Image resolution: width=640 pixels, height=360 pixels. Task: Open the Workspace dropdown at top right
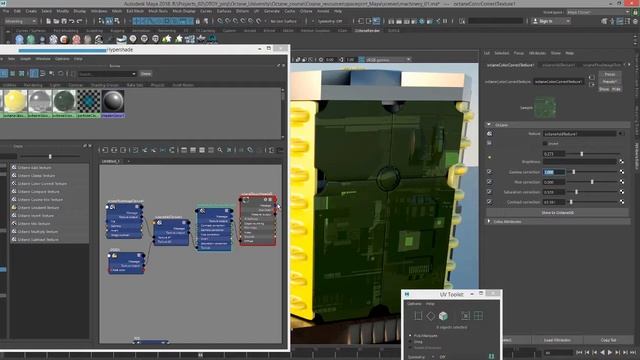598,12
